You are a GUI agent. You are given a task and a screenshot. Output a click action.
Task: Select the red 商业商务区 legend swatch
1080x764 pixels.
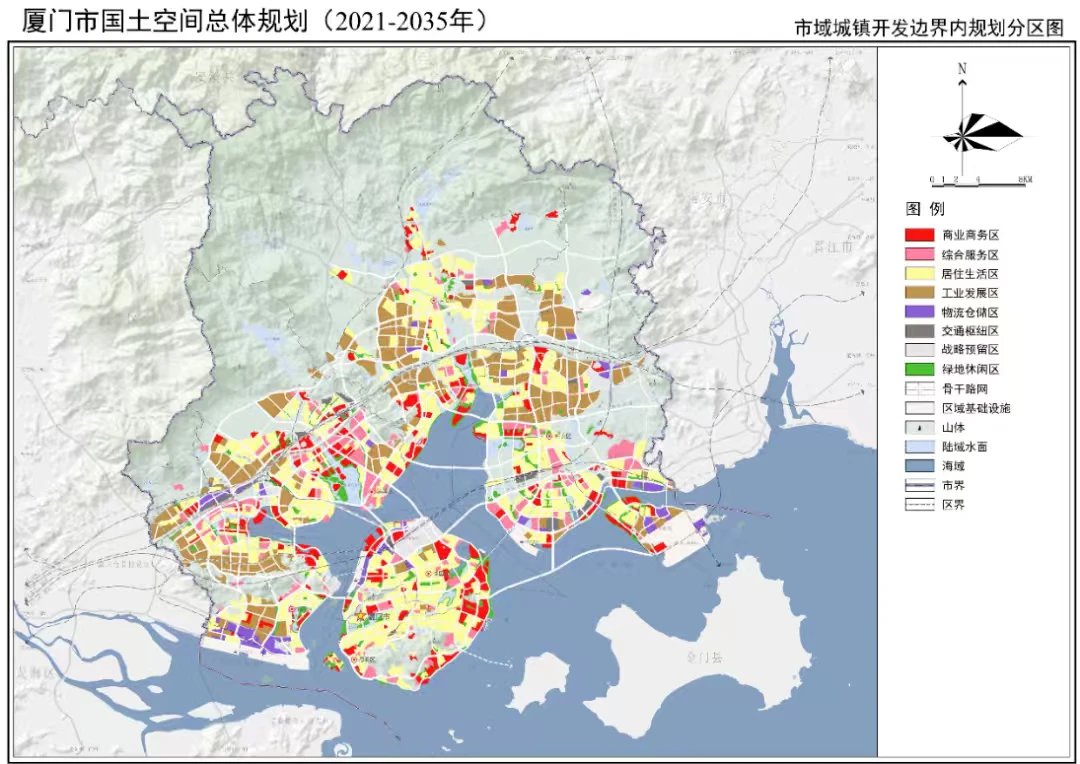pos(919,235)
